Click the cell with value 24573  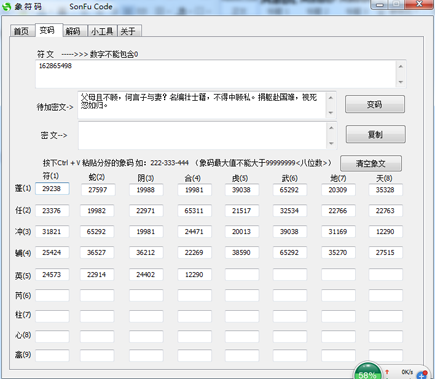point(52,275)
